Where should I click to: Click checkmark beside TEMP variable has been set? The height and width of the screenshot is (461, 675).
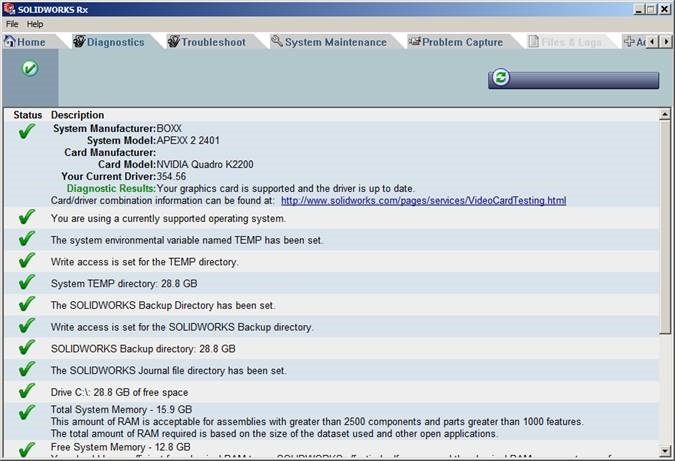pyautogui.click(x=27, y=238)
